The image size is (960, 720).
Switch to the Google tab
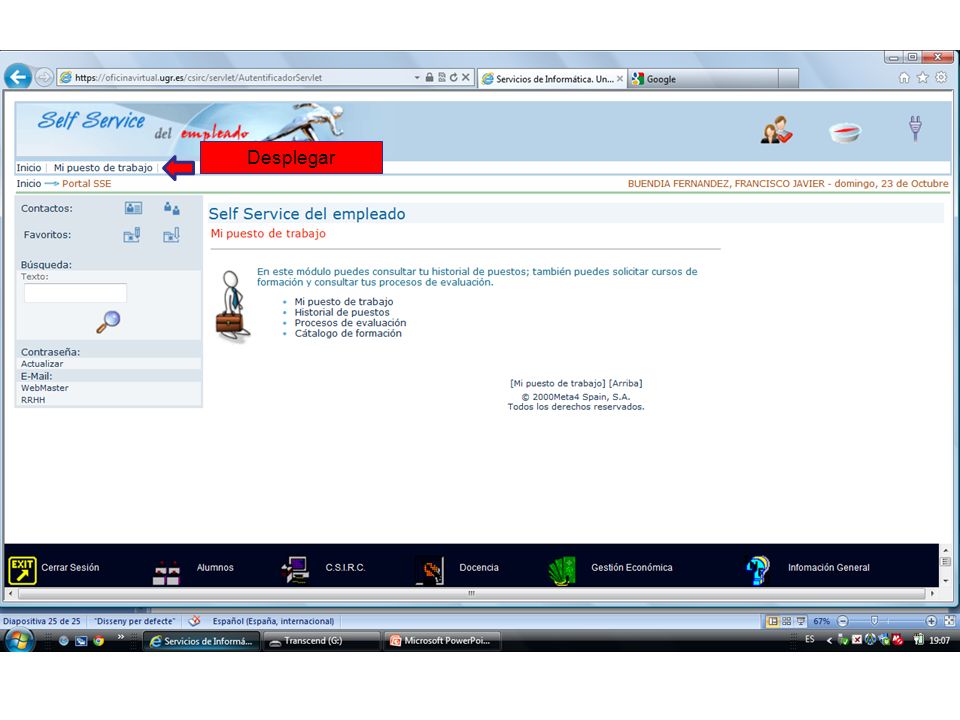(x=703, y=79)
